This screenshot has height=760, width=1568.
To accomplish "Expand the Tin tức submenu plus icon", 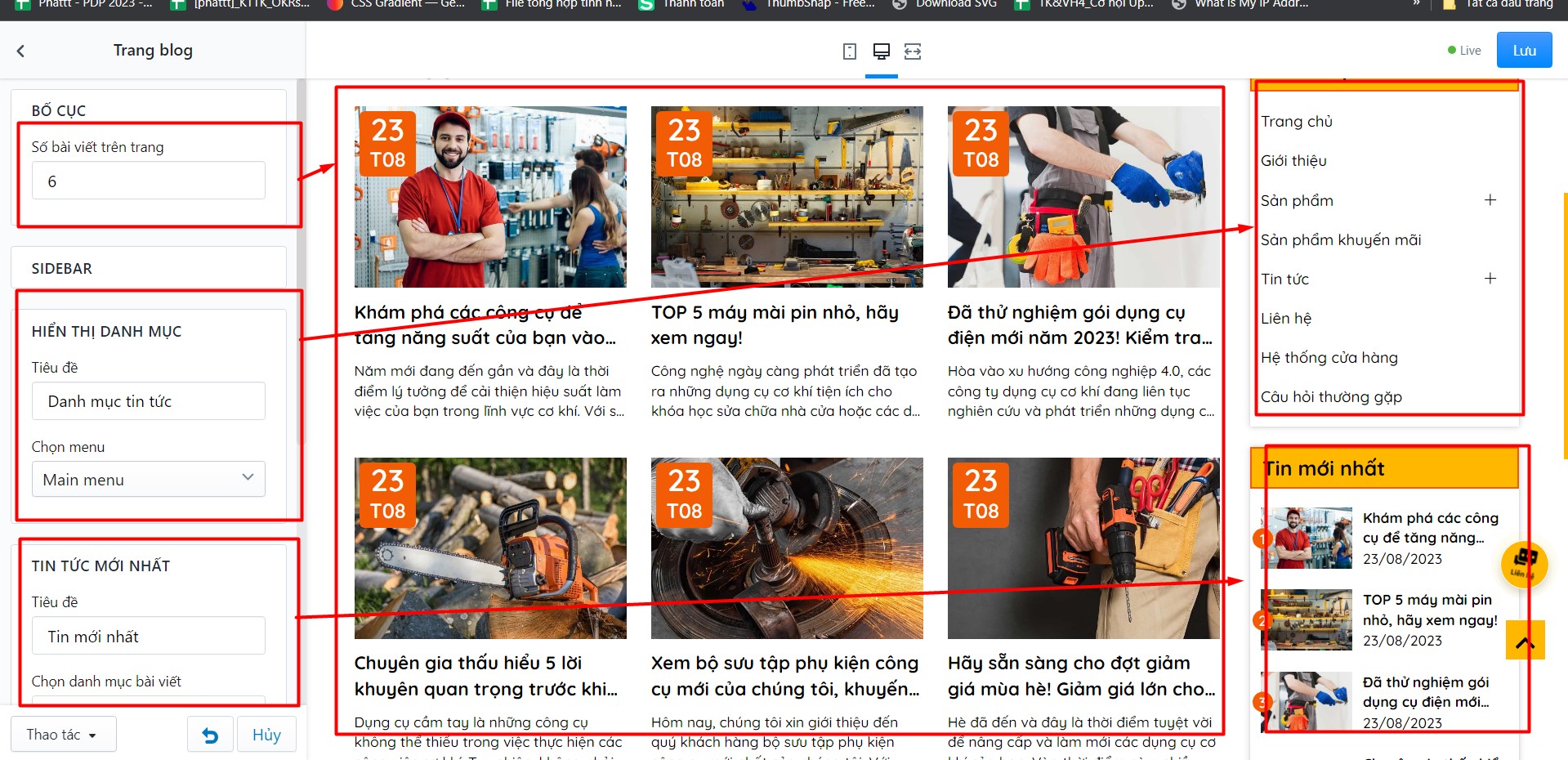I will (x=1490, y=279).
